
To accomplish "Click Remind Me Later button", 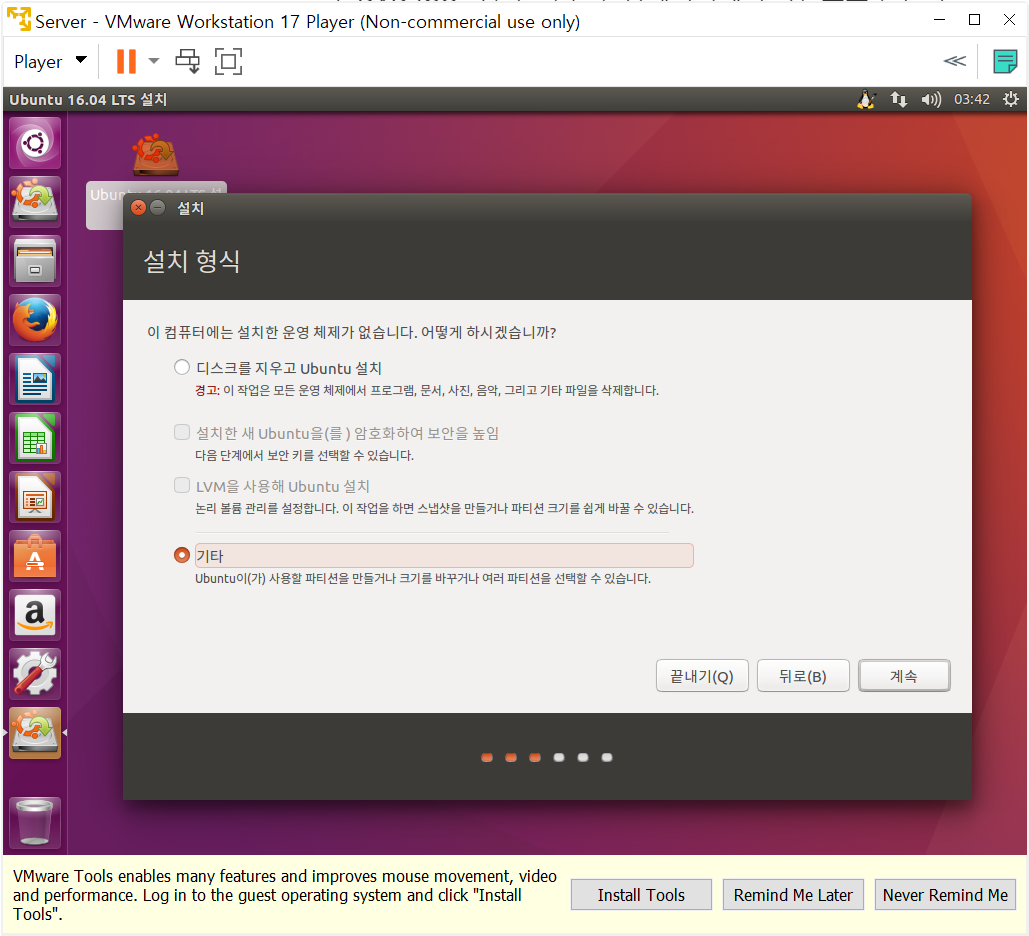I will (x=793, y=895).
